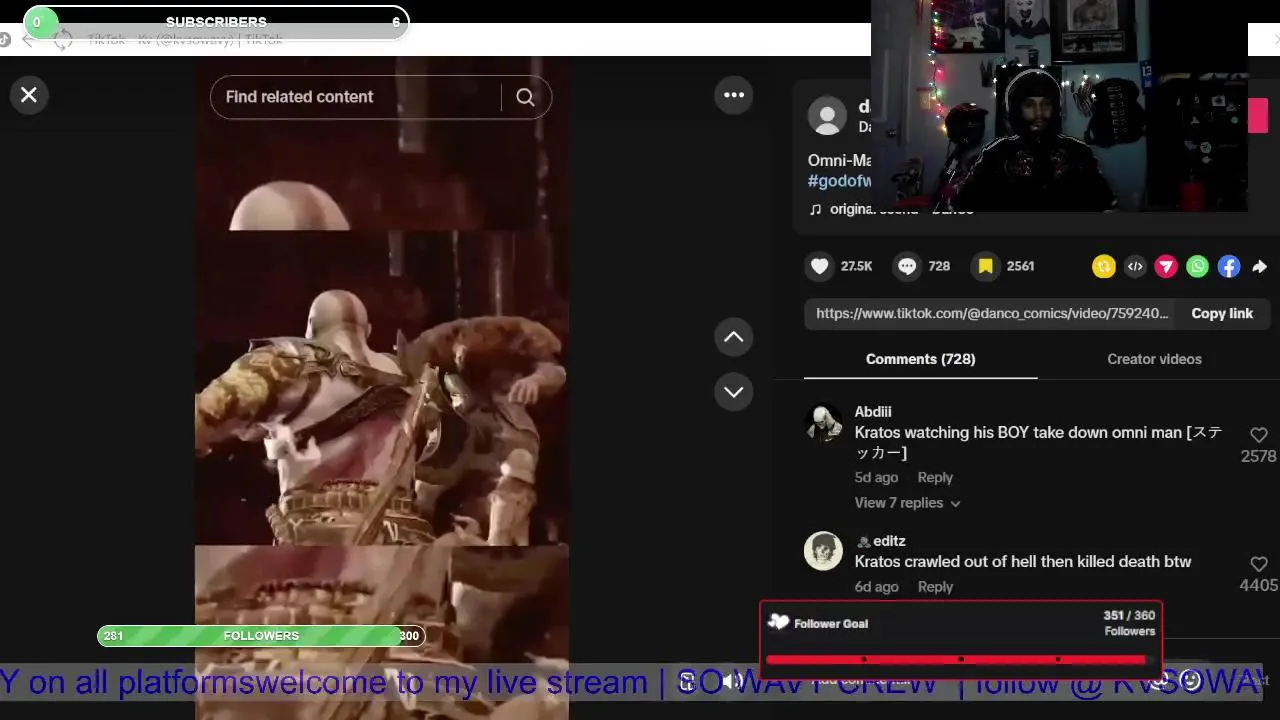Close the TikTok video viewer
This screenshot has height=720, width=1280.
click(x=29, y=95)
